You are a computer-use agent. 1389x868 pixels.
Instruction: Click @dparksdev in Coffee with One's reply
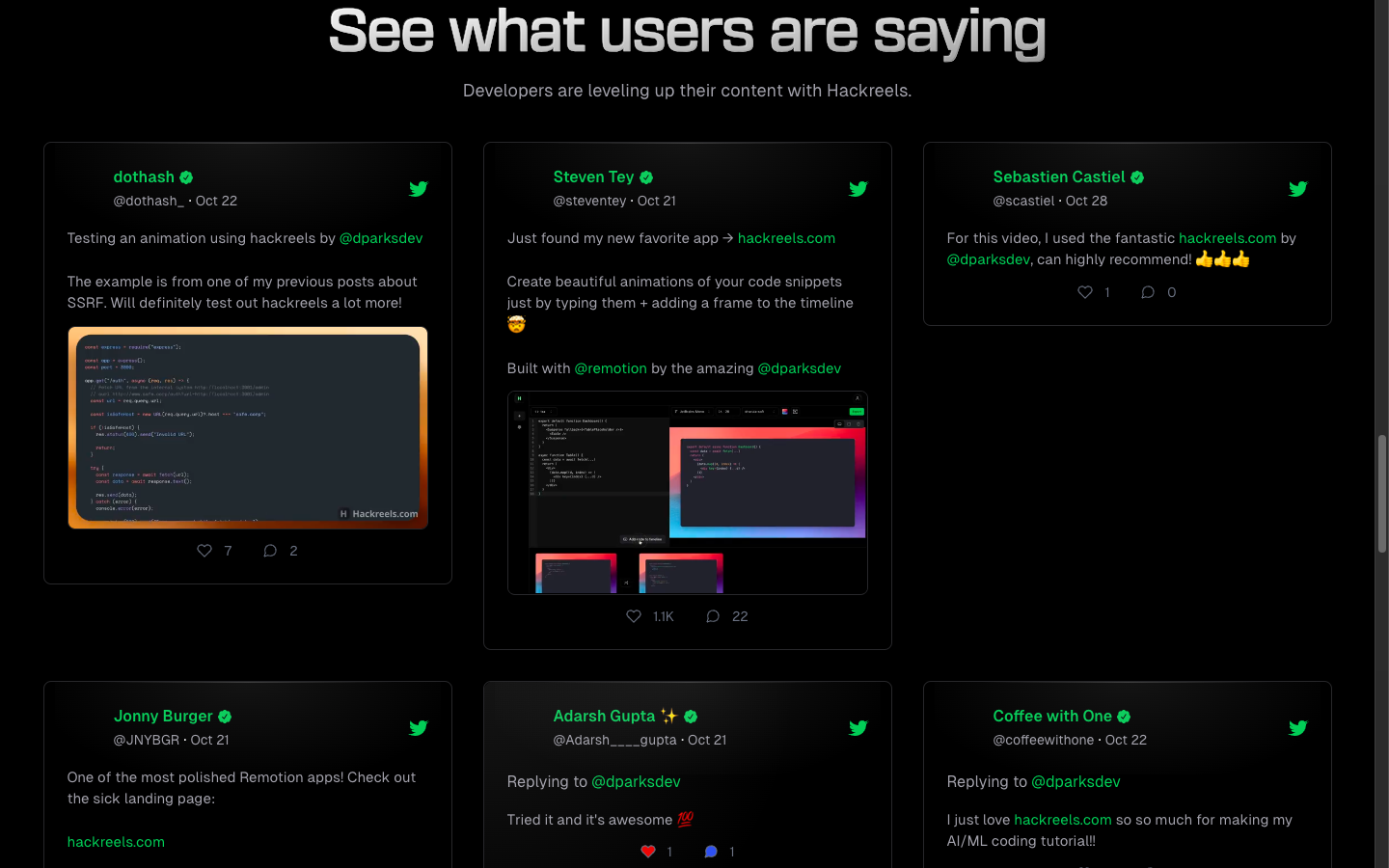1076,782
